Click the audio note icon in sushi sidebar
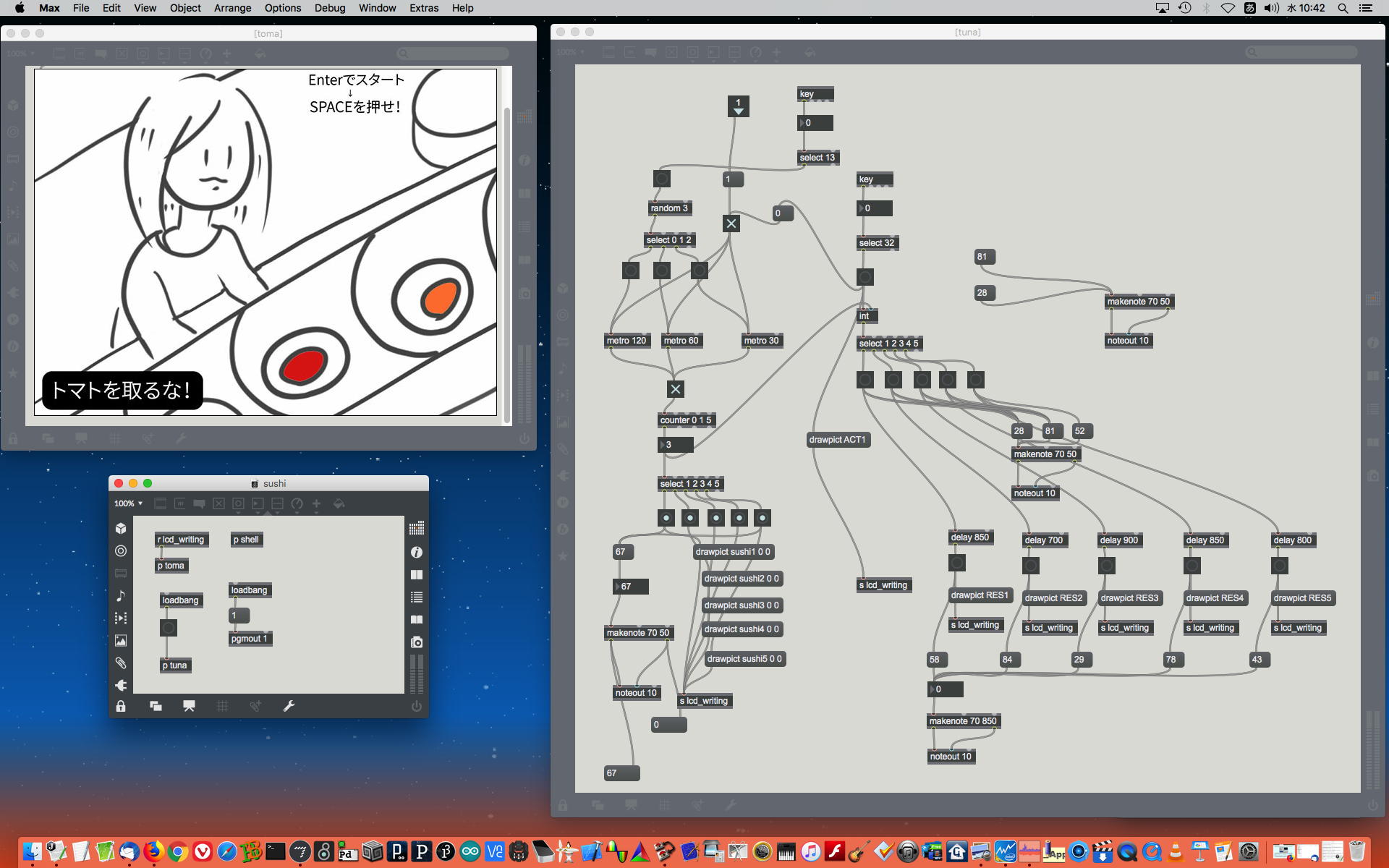The image size is (1389, 868). 121,595
